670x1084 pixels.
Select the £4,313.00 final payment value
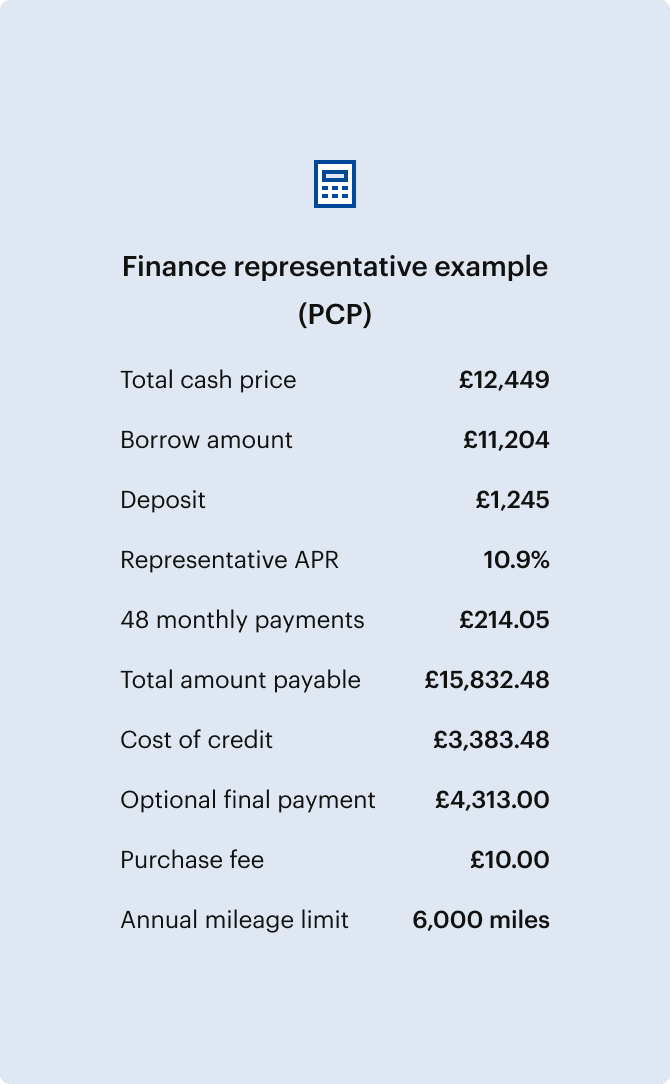coord(492,800)
